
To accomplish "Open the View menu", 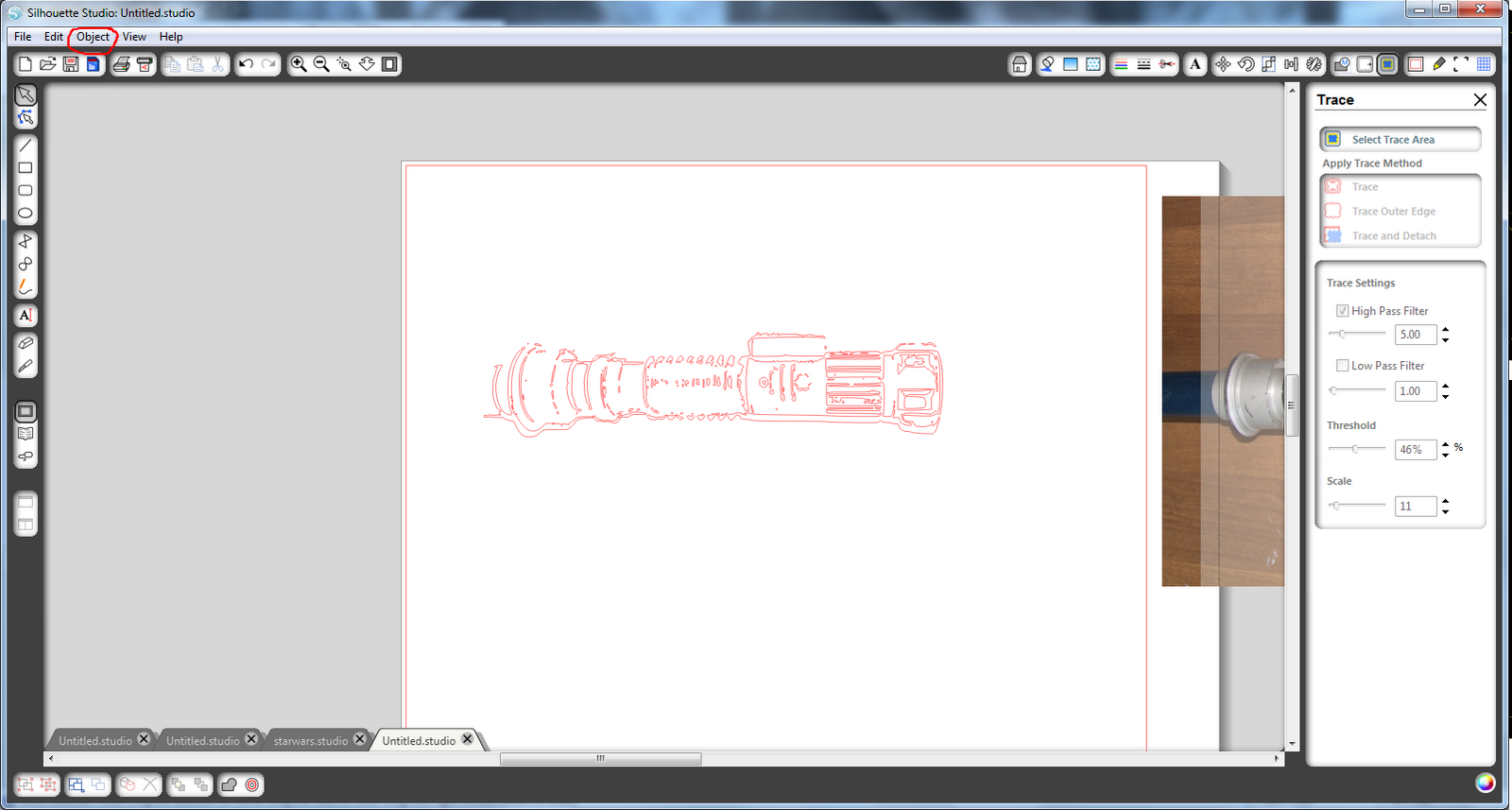I will point(134,37).
